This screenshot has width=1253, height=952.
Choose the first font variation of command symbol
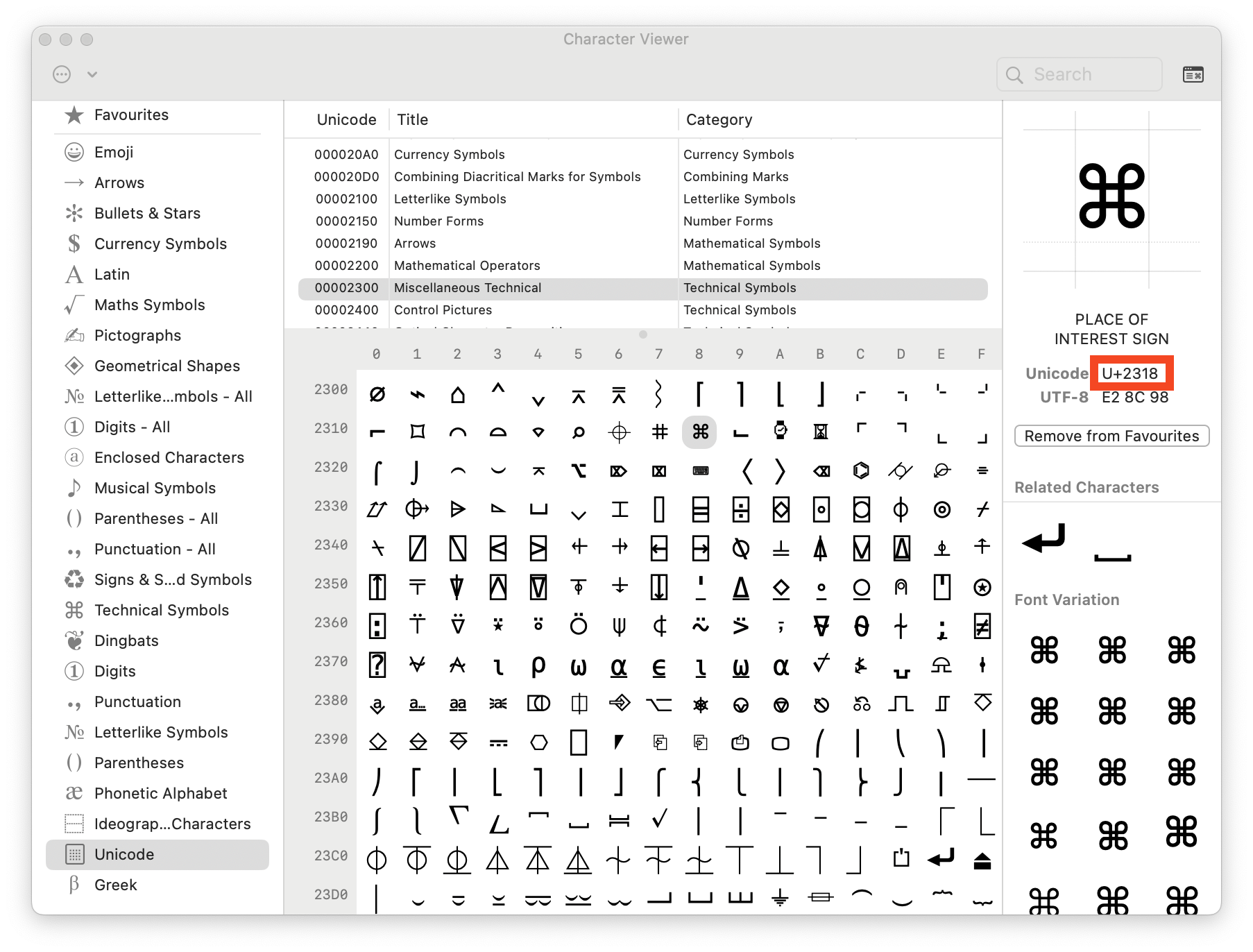pyautogui.click(x=1043, y=650)
